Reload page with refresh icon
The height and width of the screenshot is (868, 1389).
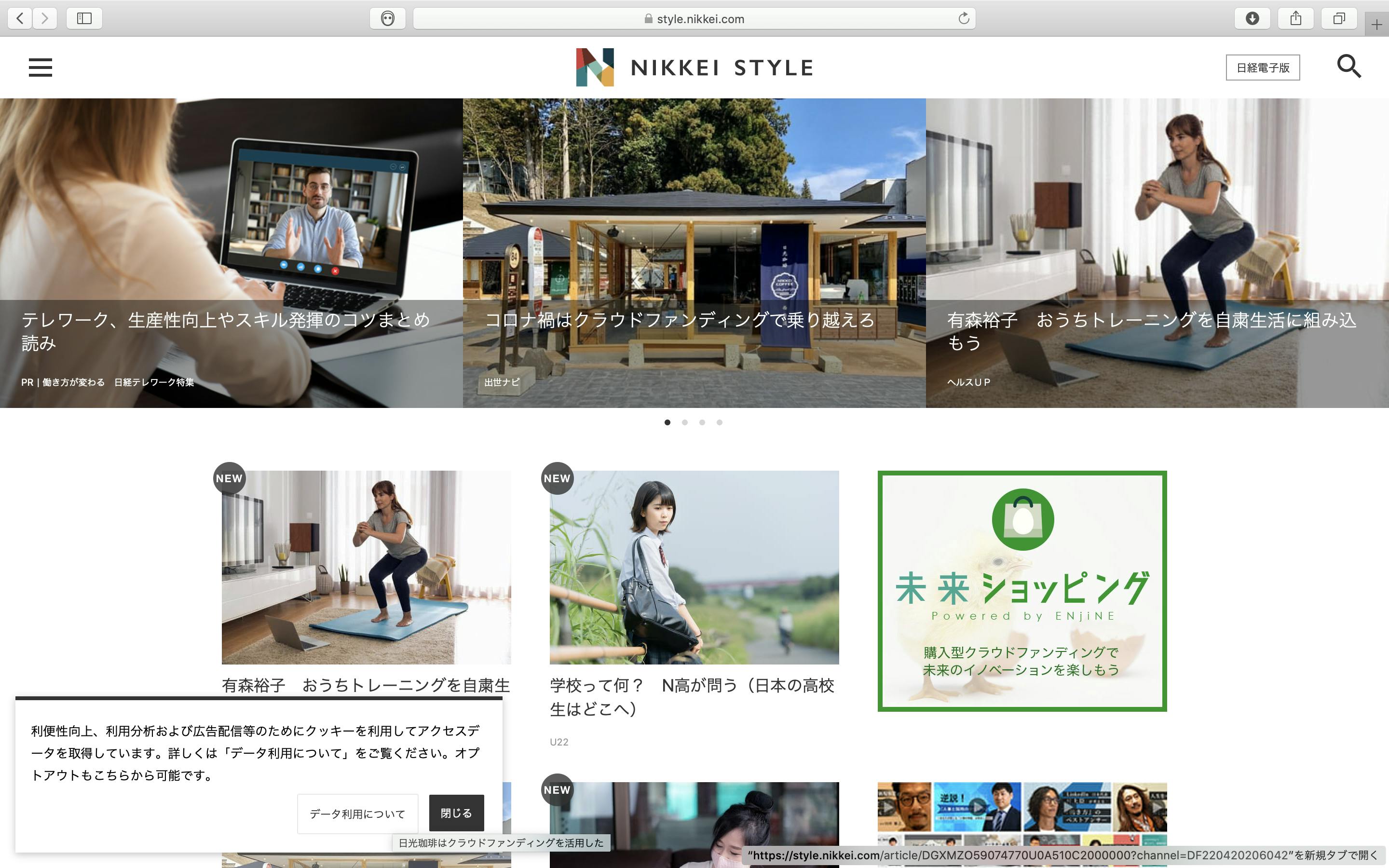(964, 18)
